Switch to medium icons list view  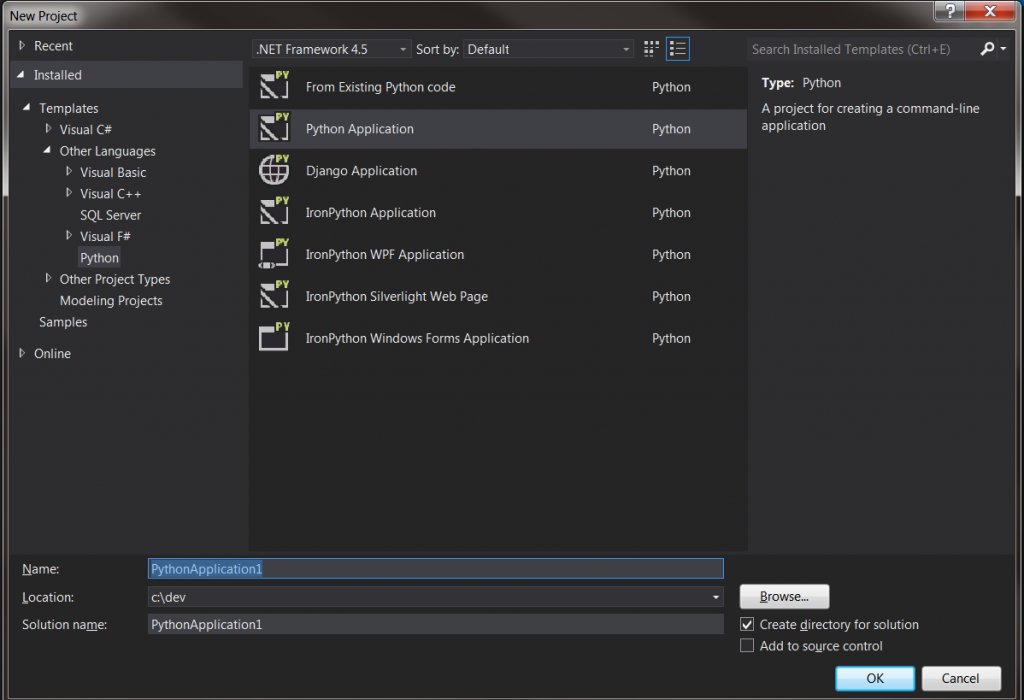(678, 49)
